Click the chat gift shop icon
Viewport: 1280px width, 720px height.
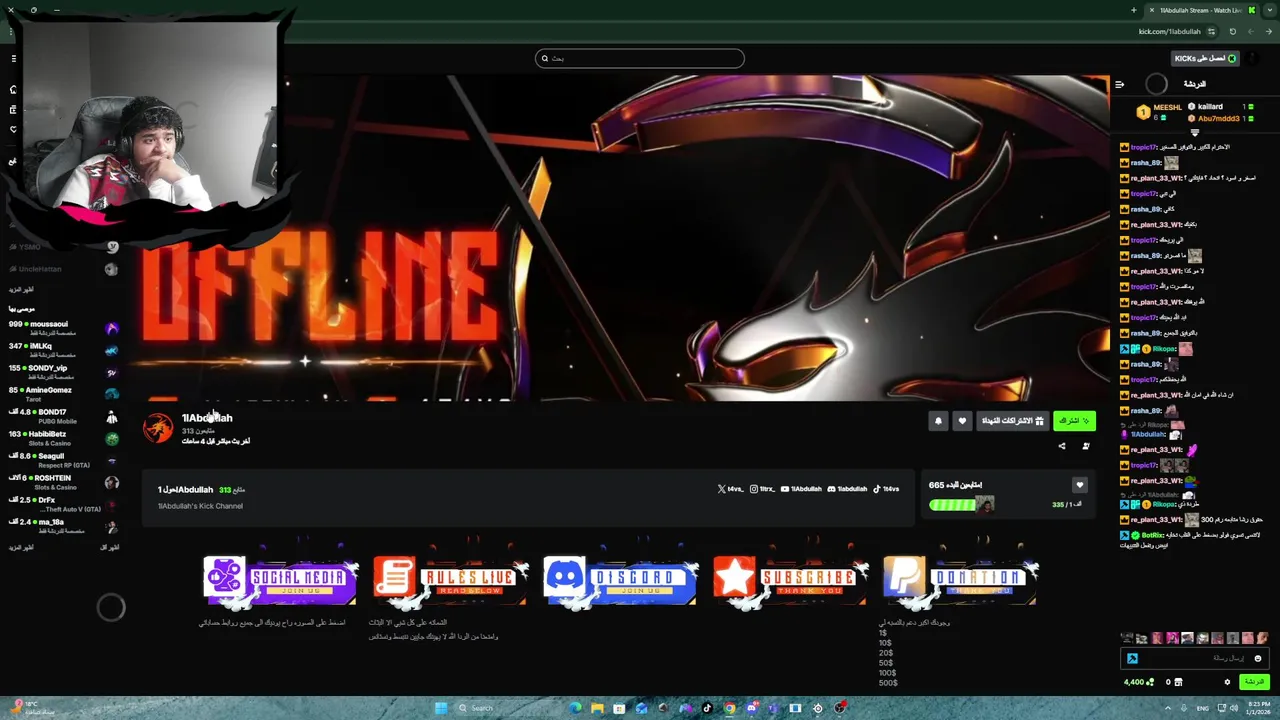tap(1178, 682)
